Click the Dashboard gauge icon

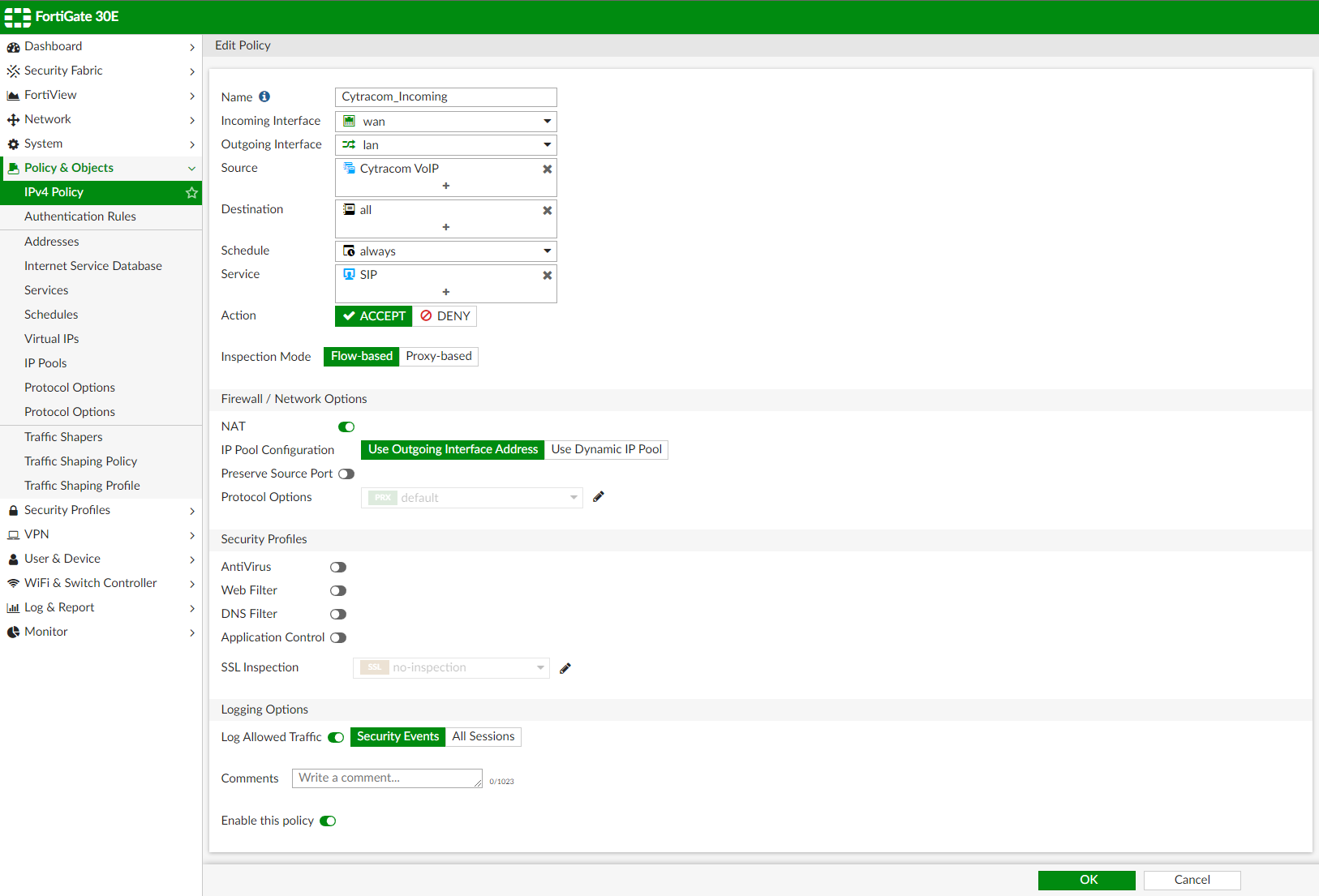point(13,47)
